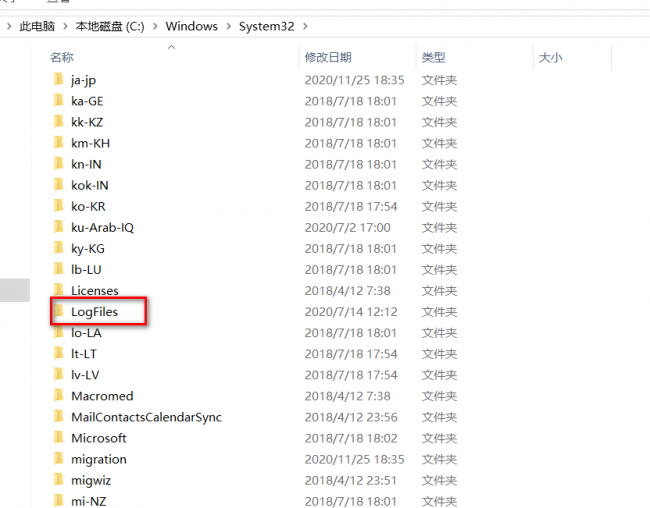The width and height of the screenshot is (650, 508).
Task: Select the Licenses folder name
Action: [95, 291]
